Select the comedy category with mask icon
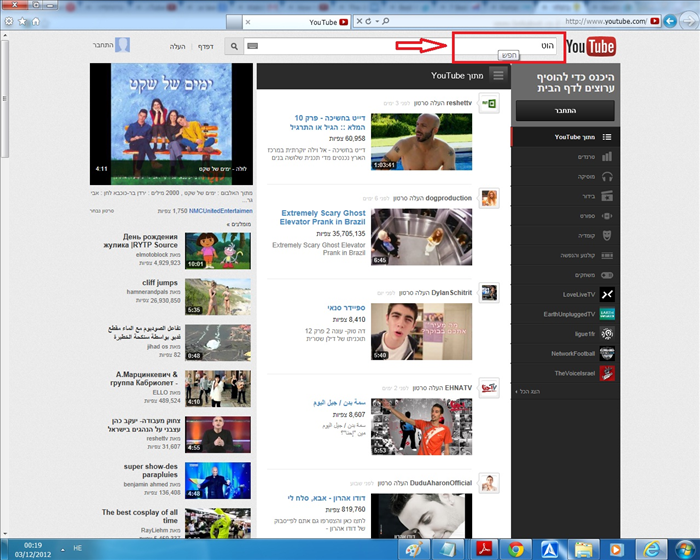Viewport: 700px width, 560px height. pyautogui.click(x=565, y=235)
